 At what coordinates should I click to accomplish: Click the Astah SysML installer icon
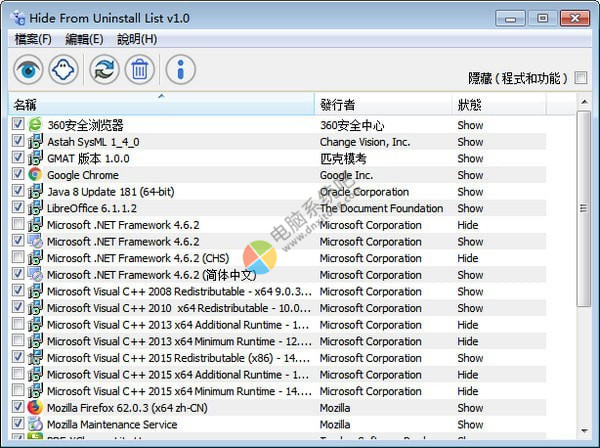35,142
